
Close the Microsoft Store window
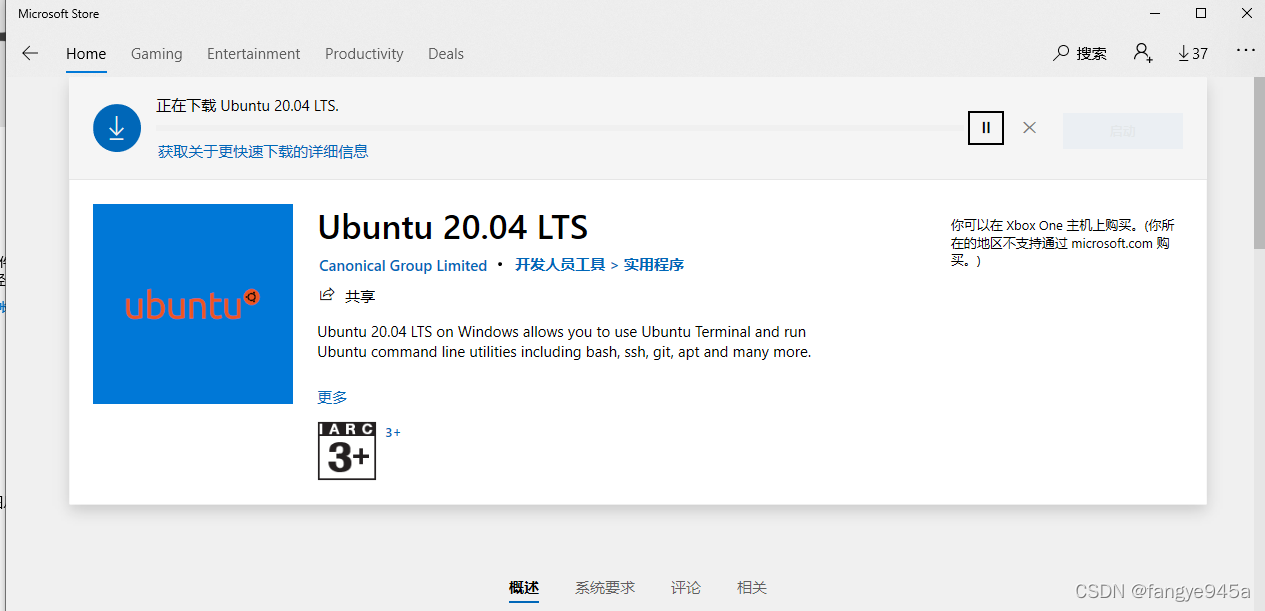1246,13
